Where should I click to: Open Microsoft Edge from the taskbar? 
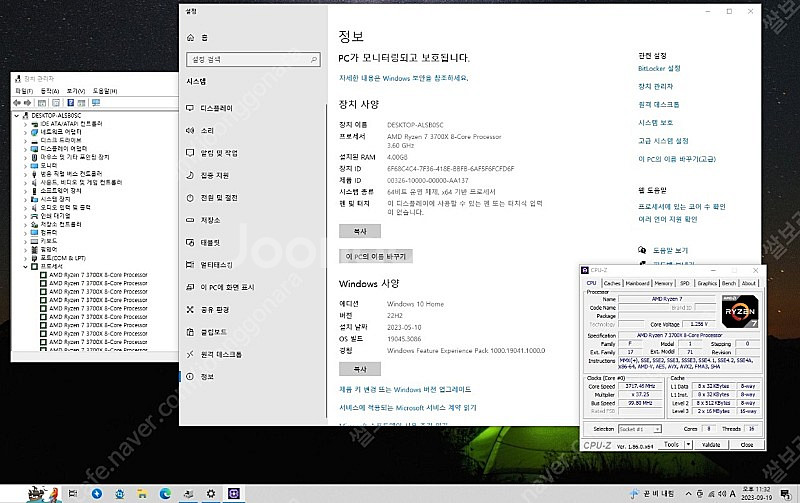click(165, 493)
